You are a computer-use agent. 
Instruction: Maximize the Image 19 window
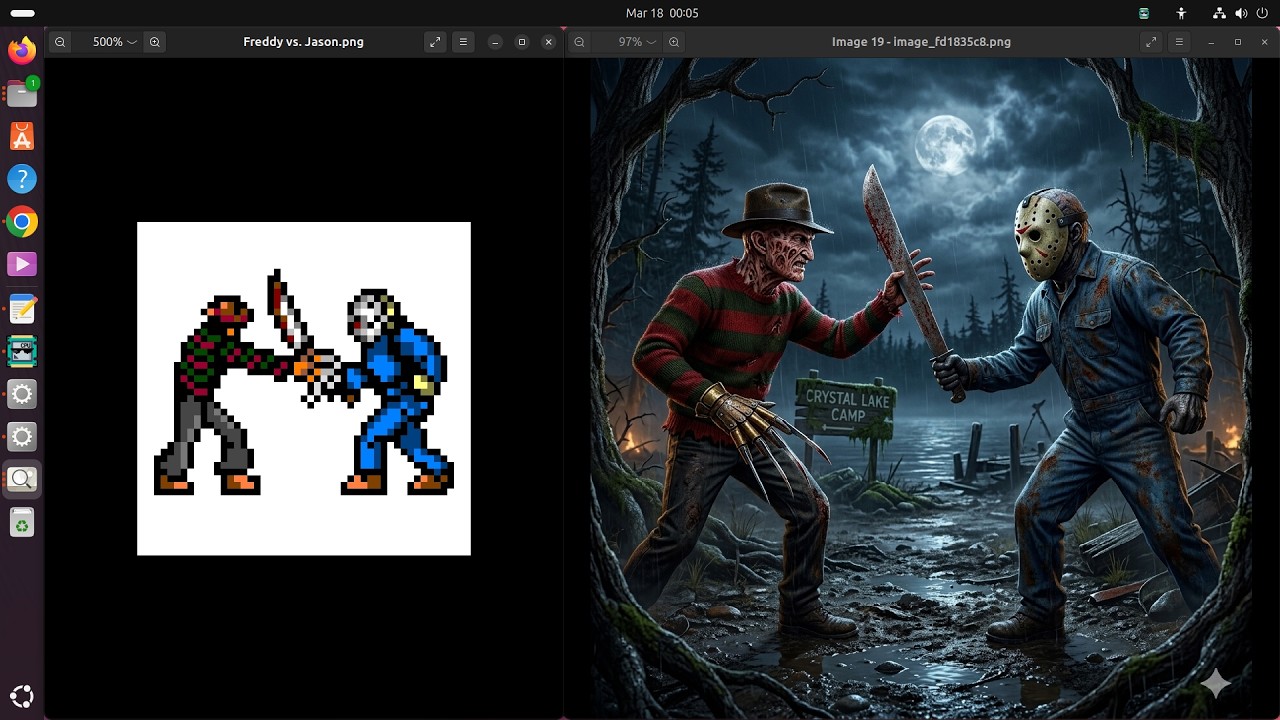(1237, 42)
